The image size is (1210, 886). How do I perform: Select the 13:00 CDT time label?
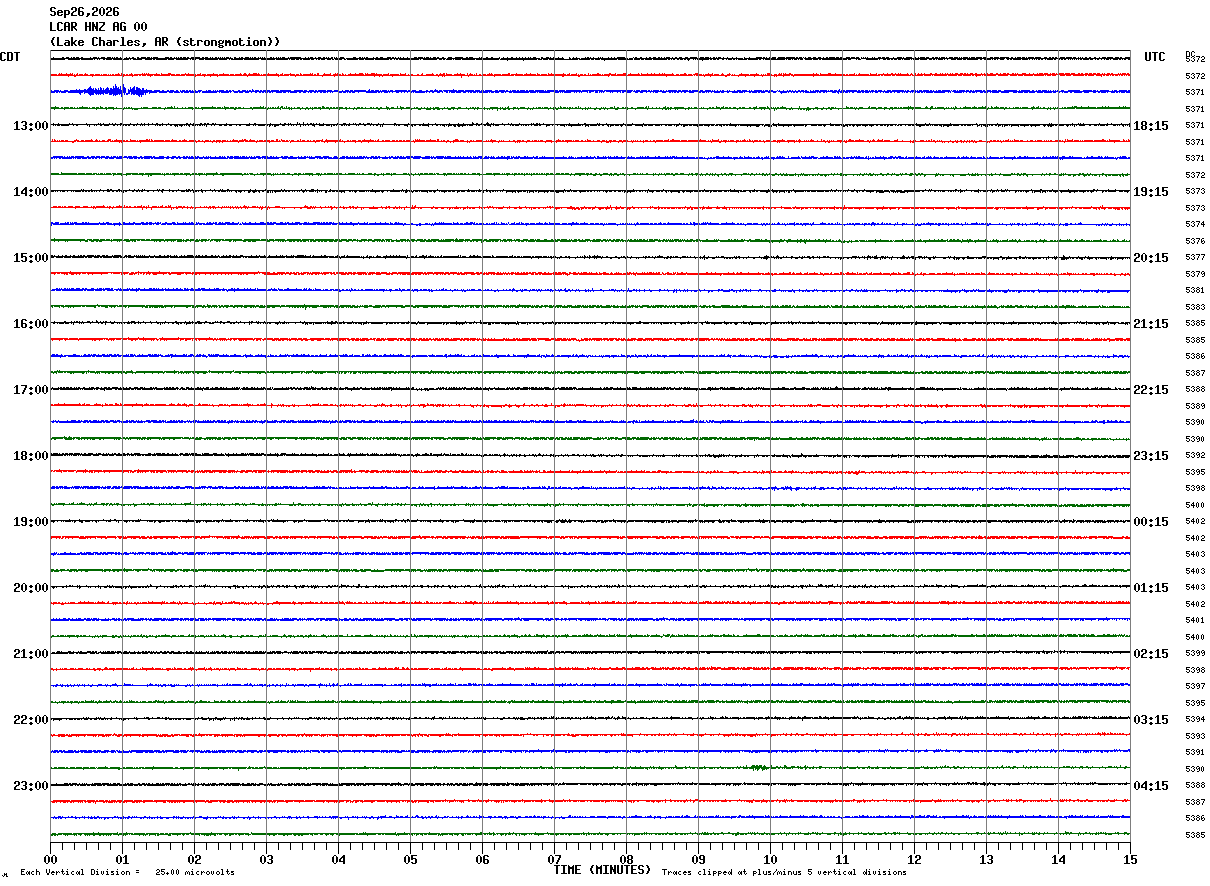click(30, 126)
